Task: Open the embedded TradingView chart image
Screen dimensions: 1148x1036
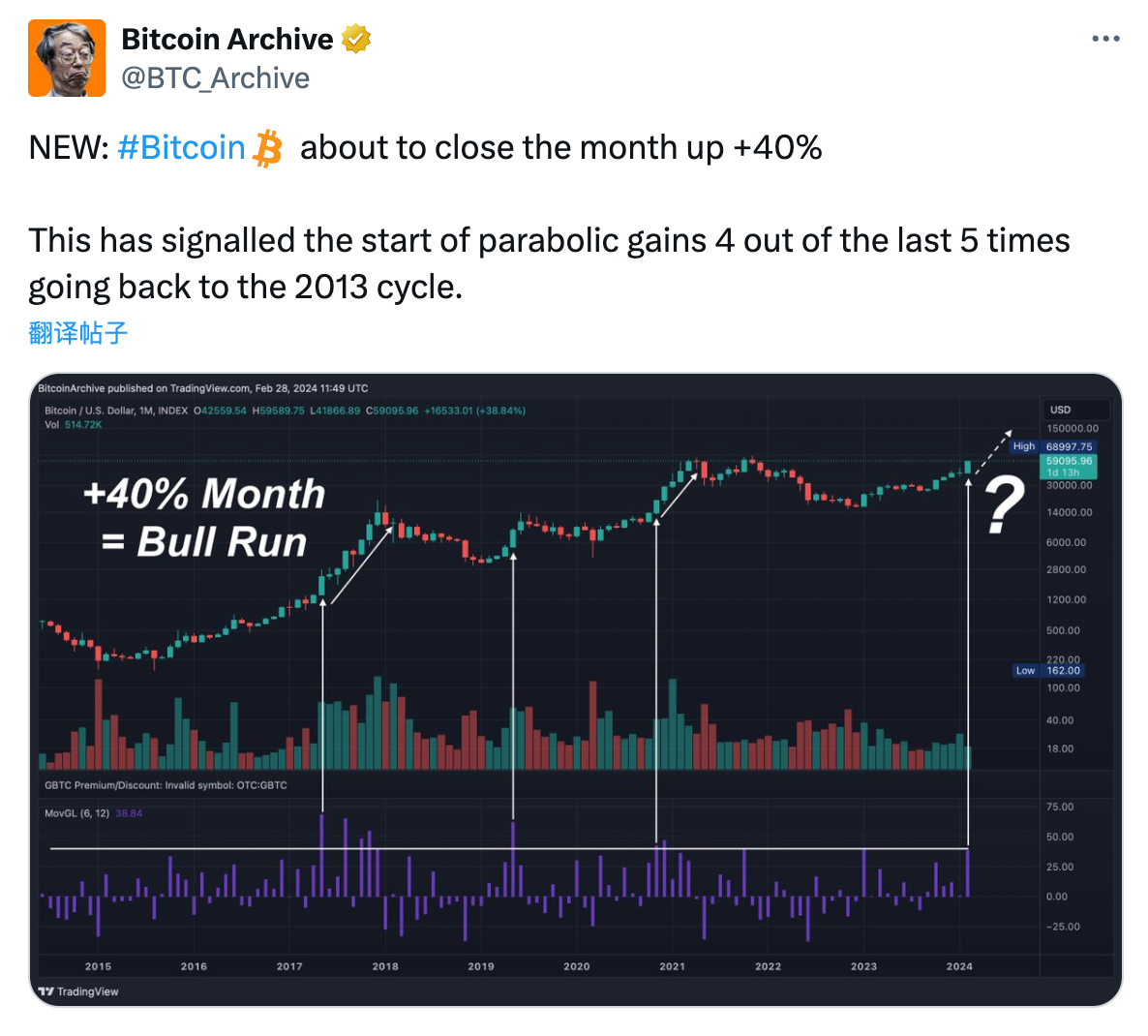Action: [x=576, y=689]
